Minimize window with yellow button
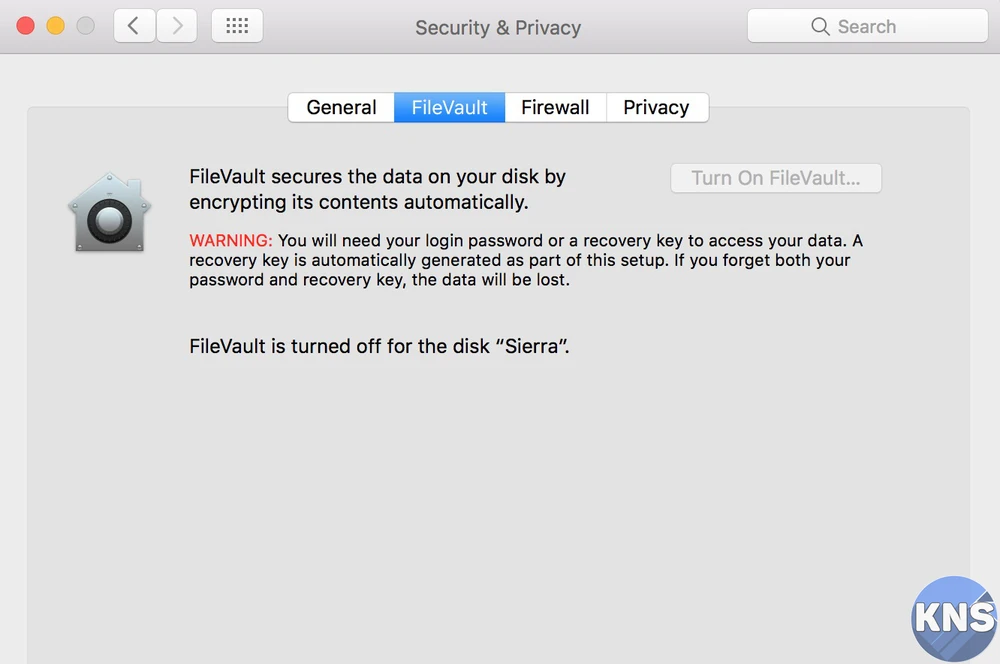 coord(56,26)
